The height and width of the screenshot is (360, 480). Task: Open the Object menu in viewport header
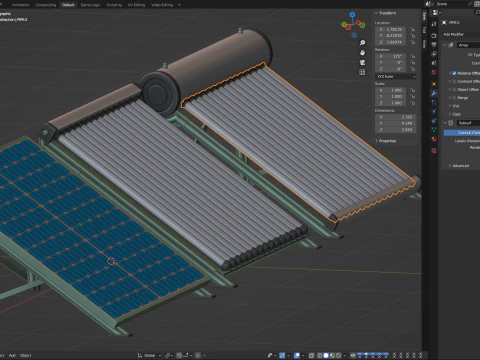26,355
